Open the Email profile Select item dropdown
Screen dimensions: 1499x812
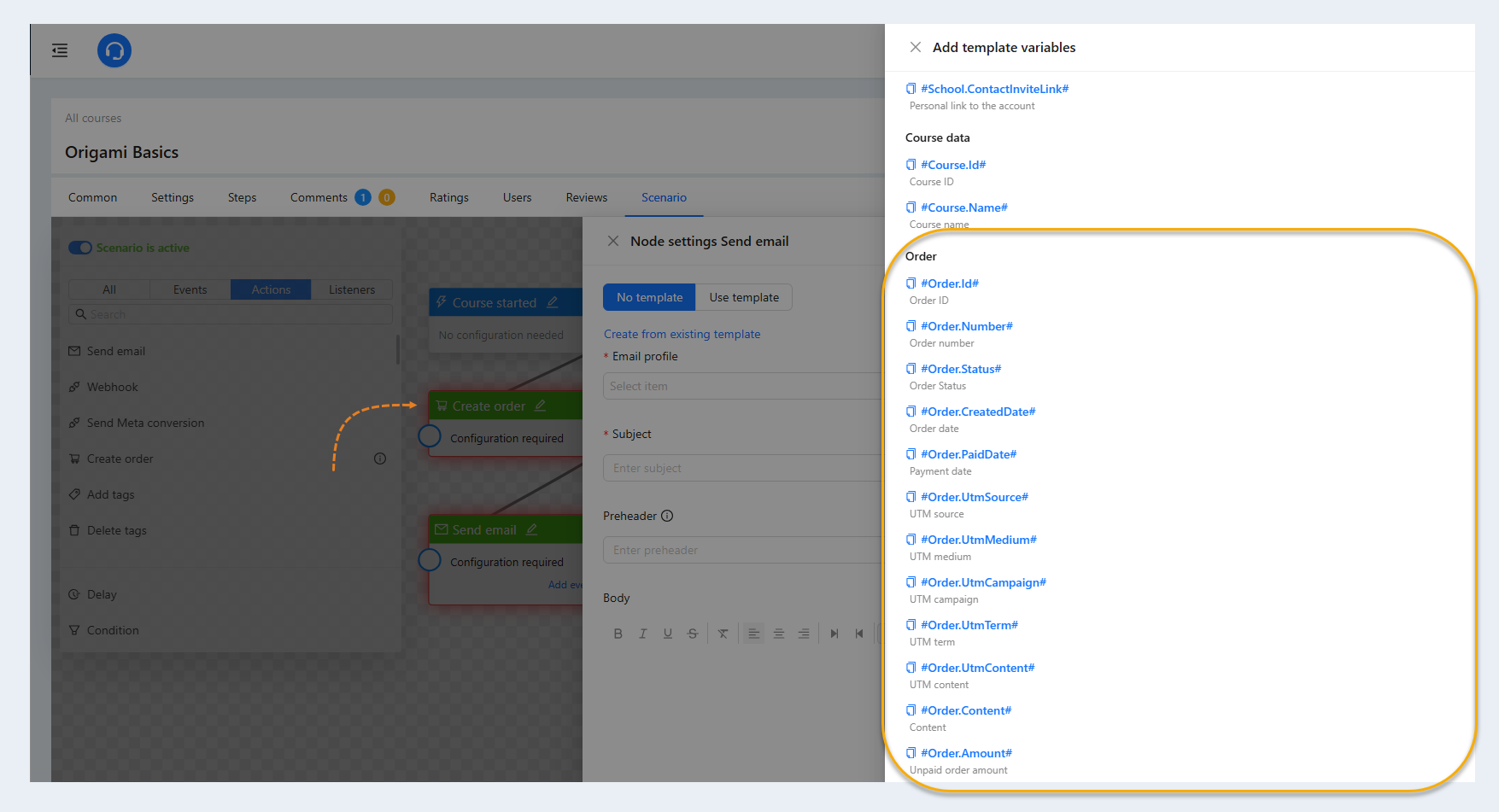742,386
